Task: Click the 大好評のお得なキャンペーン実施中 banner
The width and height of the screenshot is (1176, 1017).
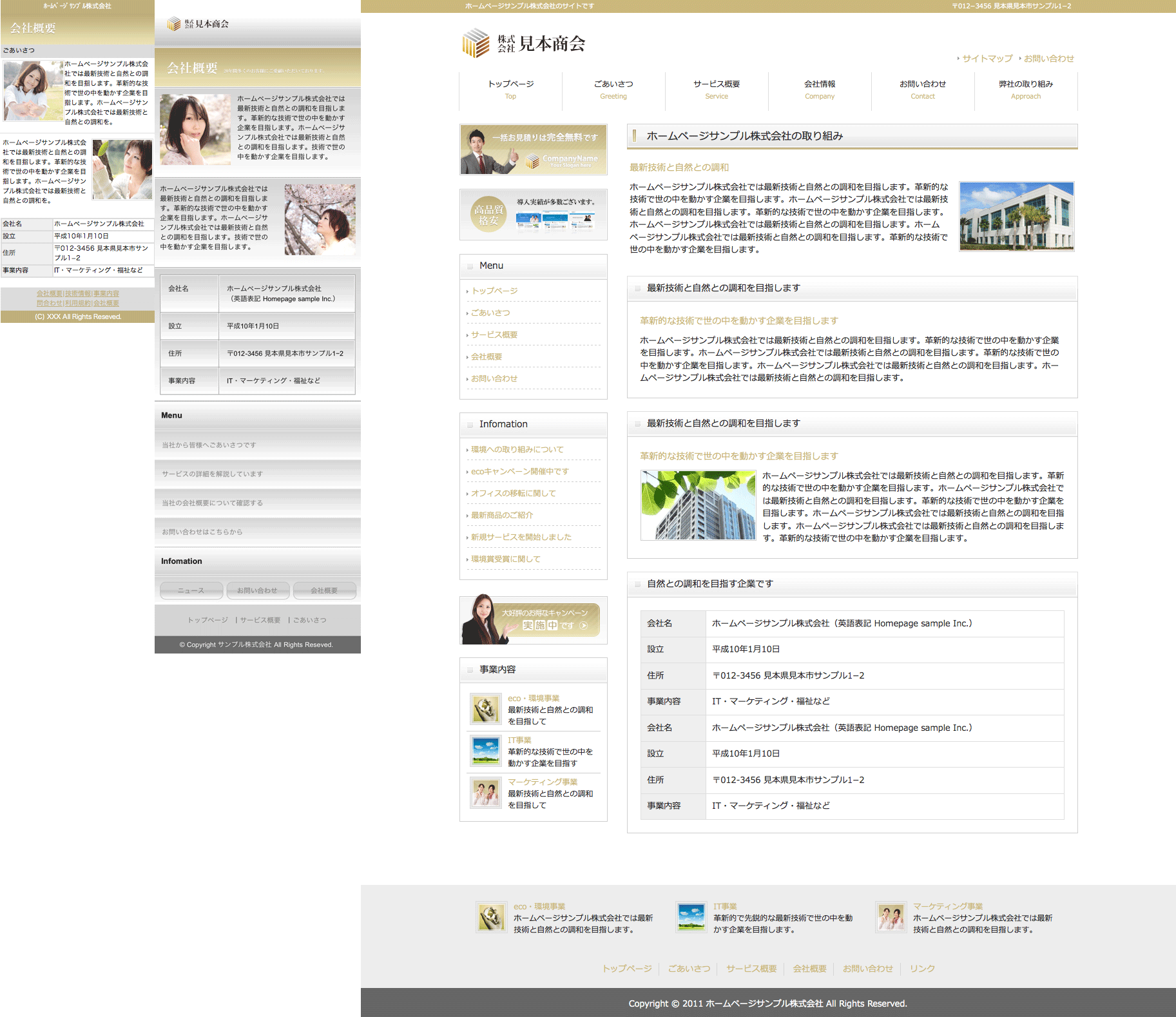Action: click(x=534, y=620)
